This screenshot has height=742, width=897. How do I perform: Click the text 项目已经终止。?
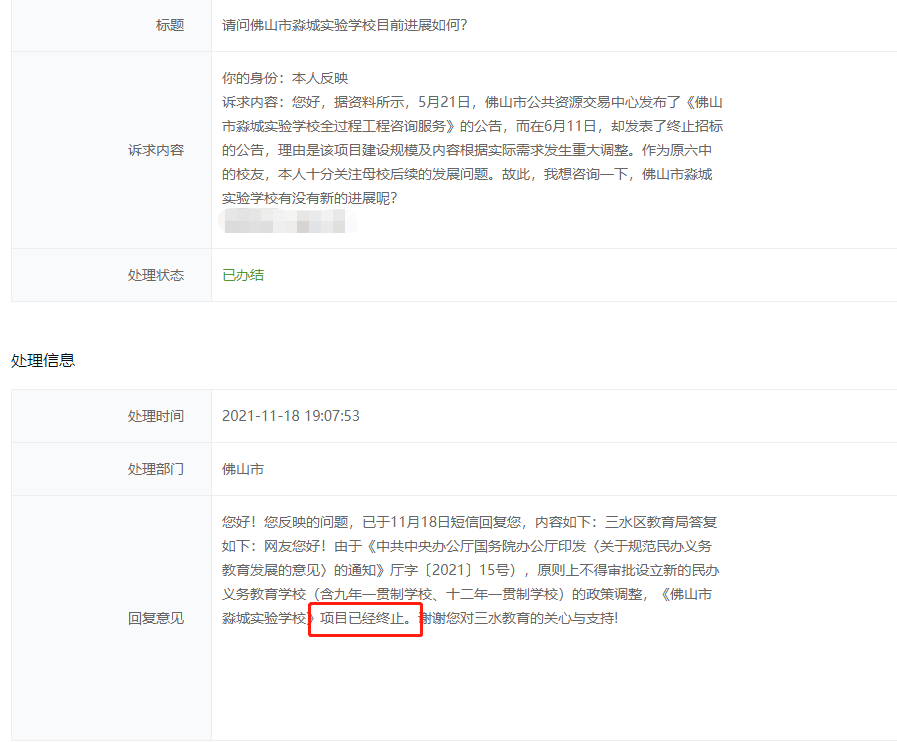[x=366, y=618]
